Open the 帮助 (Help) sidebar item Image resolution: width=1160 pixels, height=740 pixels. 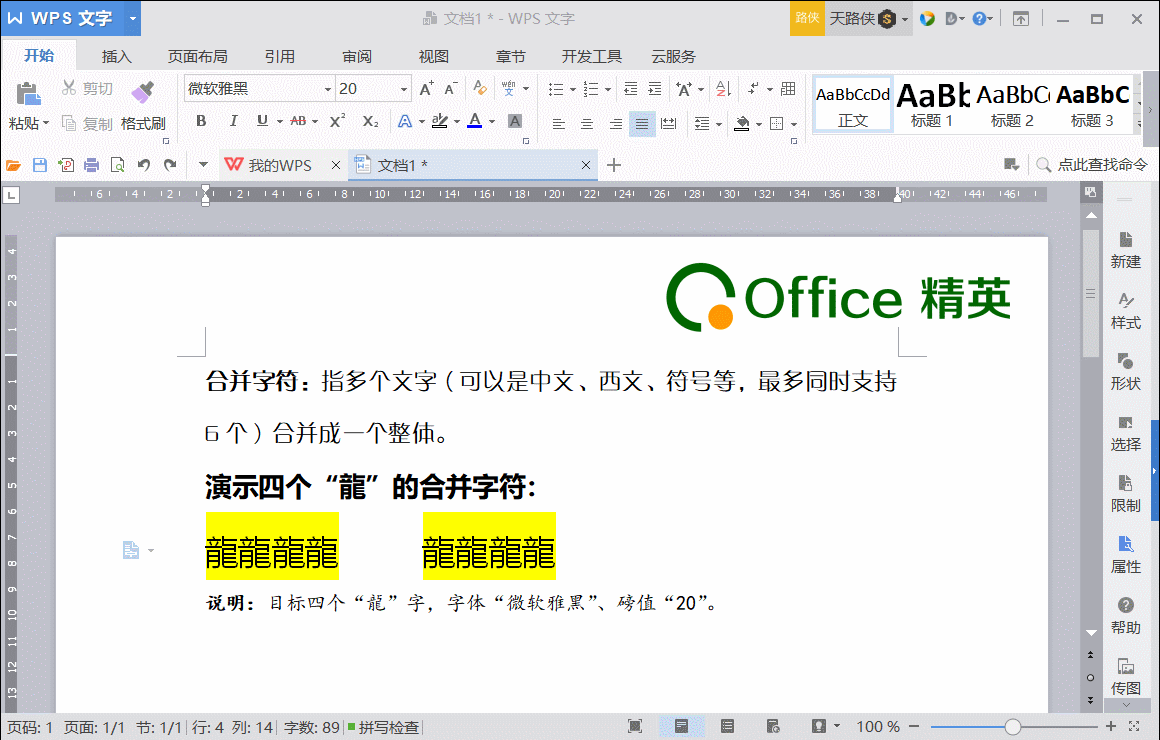(1125, 616)
